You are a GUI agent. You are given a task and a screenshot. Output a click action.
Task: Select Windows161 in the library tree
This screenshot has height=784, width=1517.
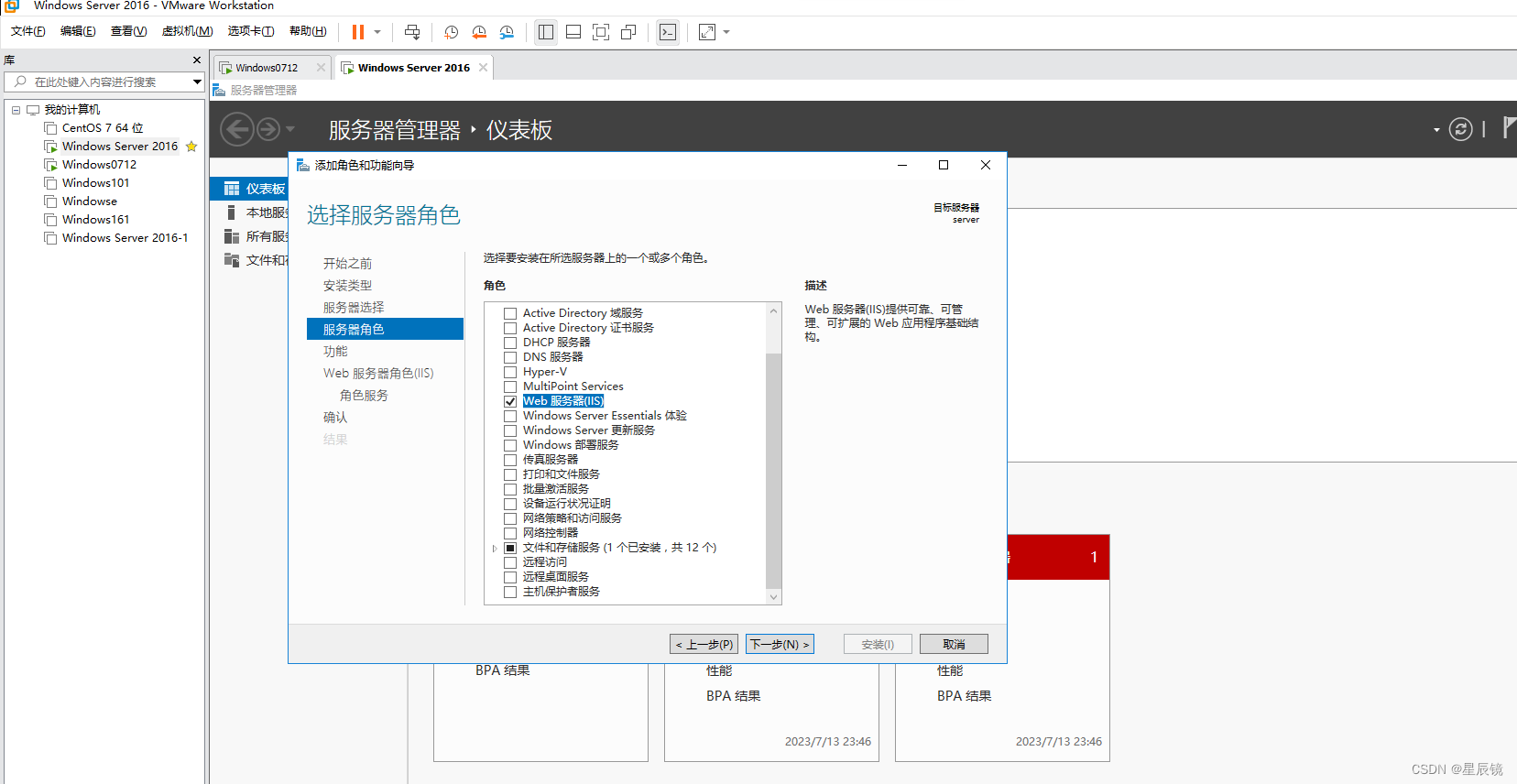[95, 220]
